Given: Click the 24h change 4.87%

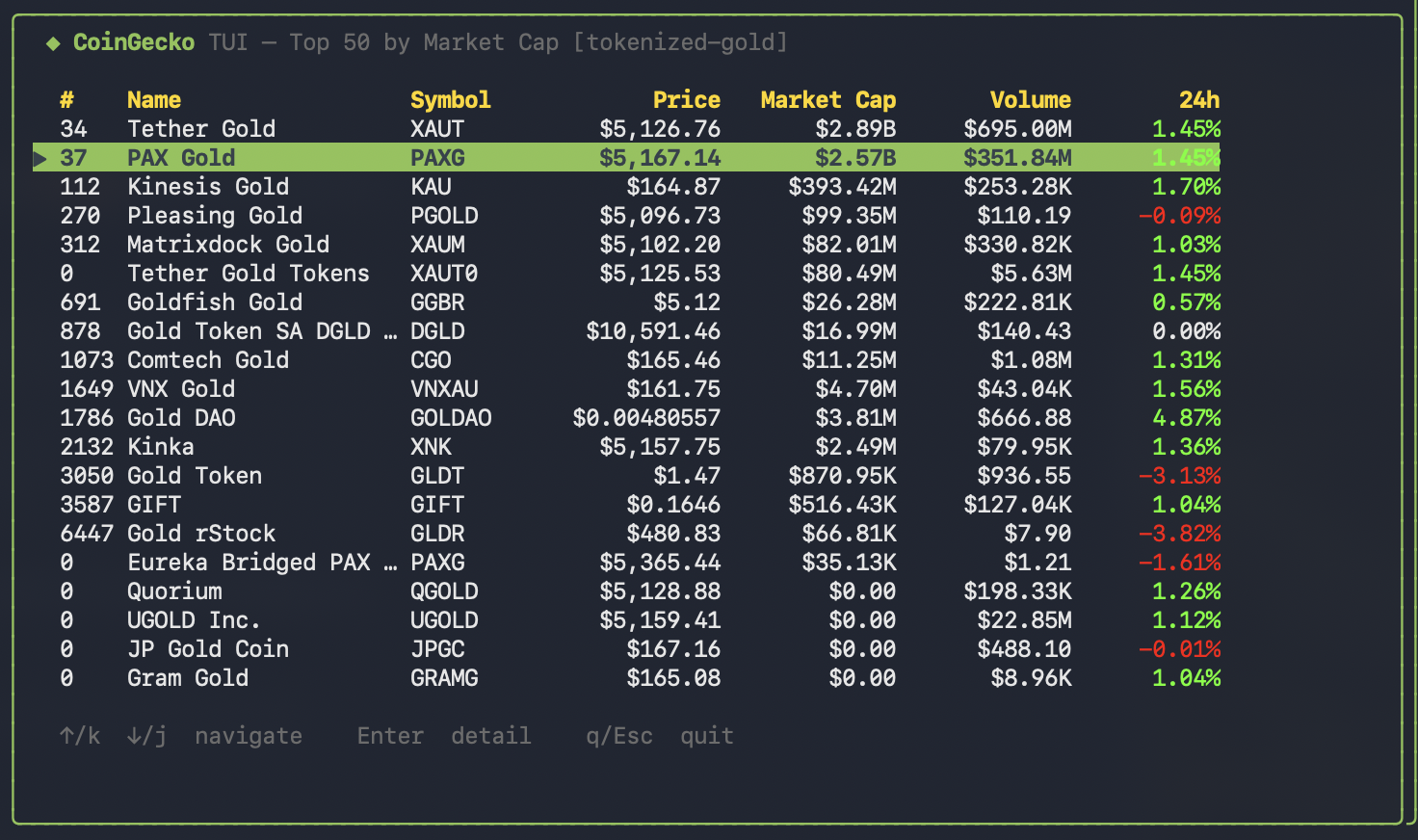Looking at the screenshot, I should pyautogui.click(x=1187, y=418).
